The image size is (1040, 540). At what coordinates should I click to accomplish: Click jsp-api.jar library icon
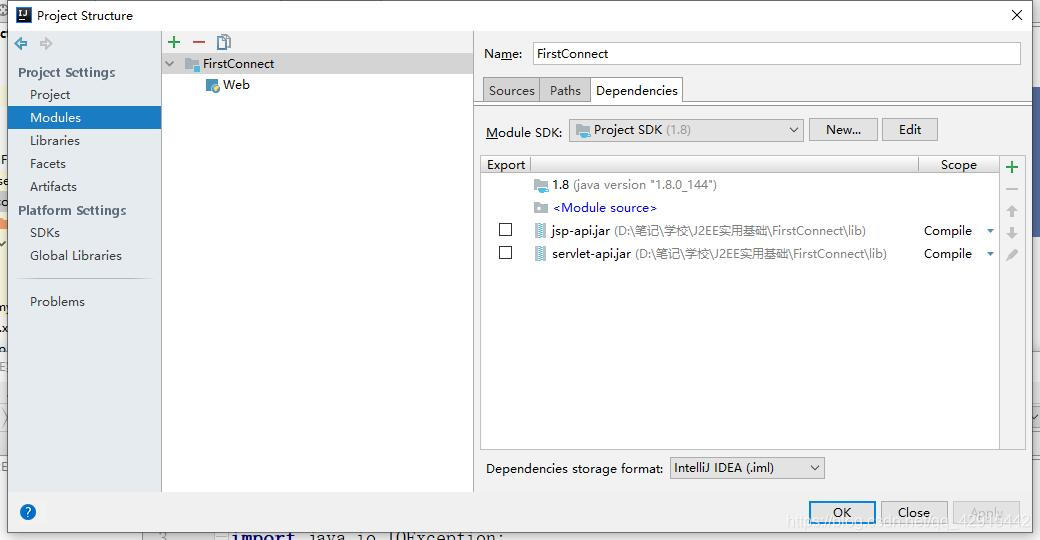(541, 231)
